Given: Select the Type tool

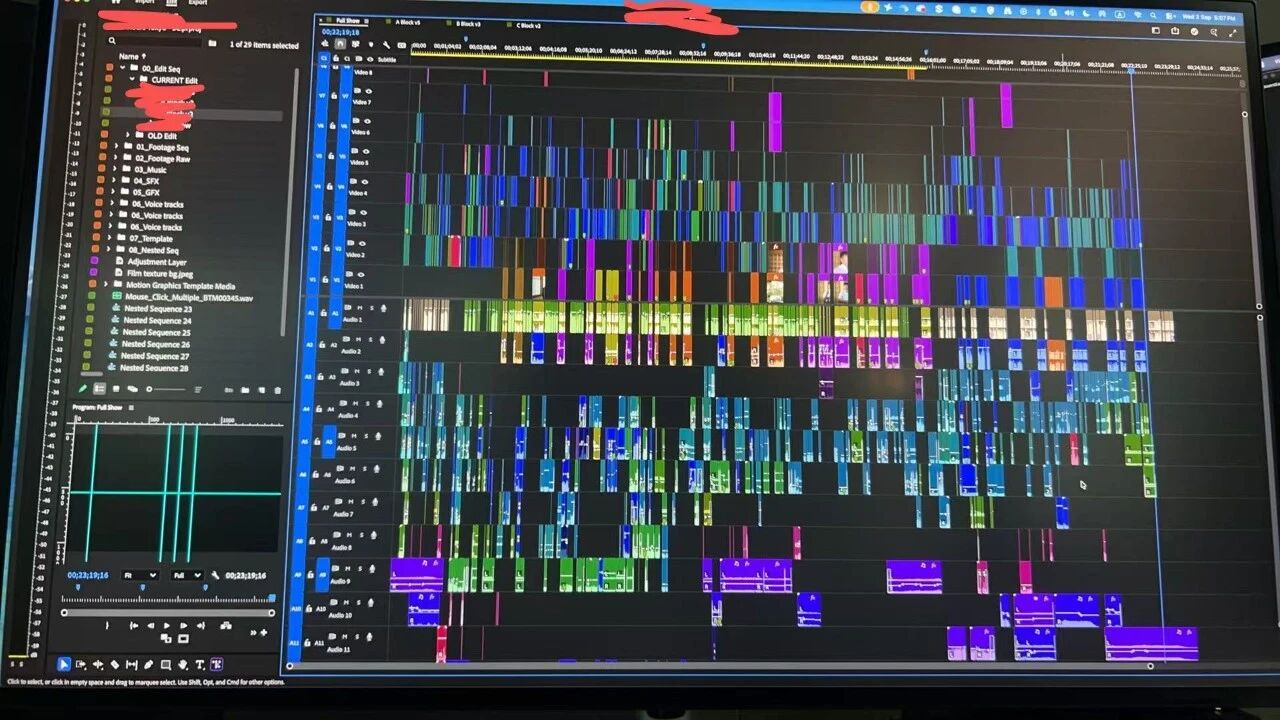Looking at the screenshot, I should click(199, 664).
